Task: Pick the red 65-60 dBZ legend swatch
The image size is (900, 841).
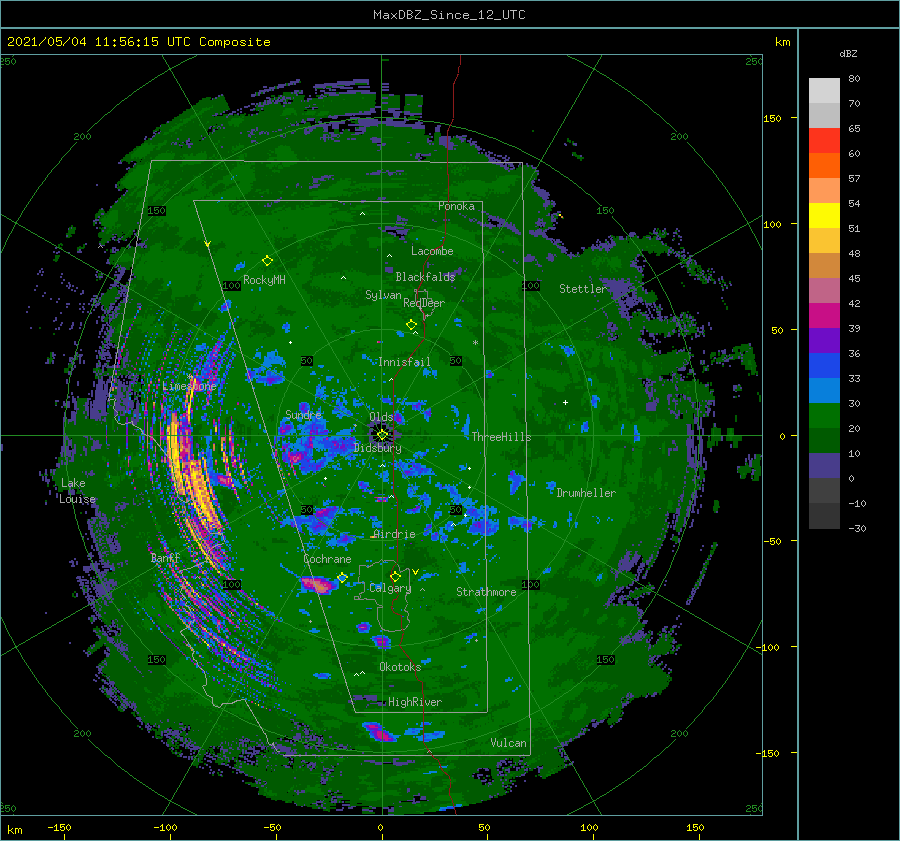Action: coord(824,140)
